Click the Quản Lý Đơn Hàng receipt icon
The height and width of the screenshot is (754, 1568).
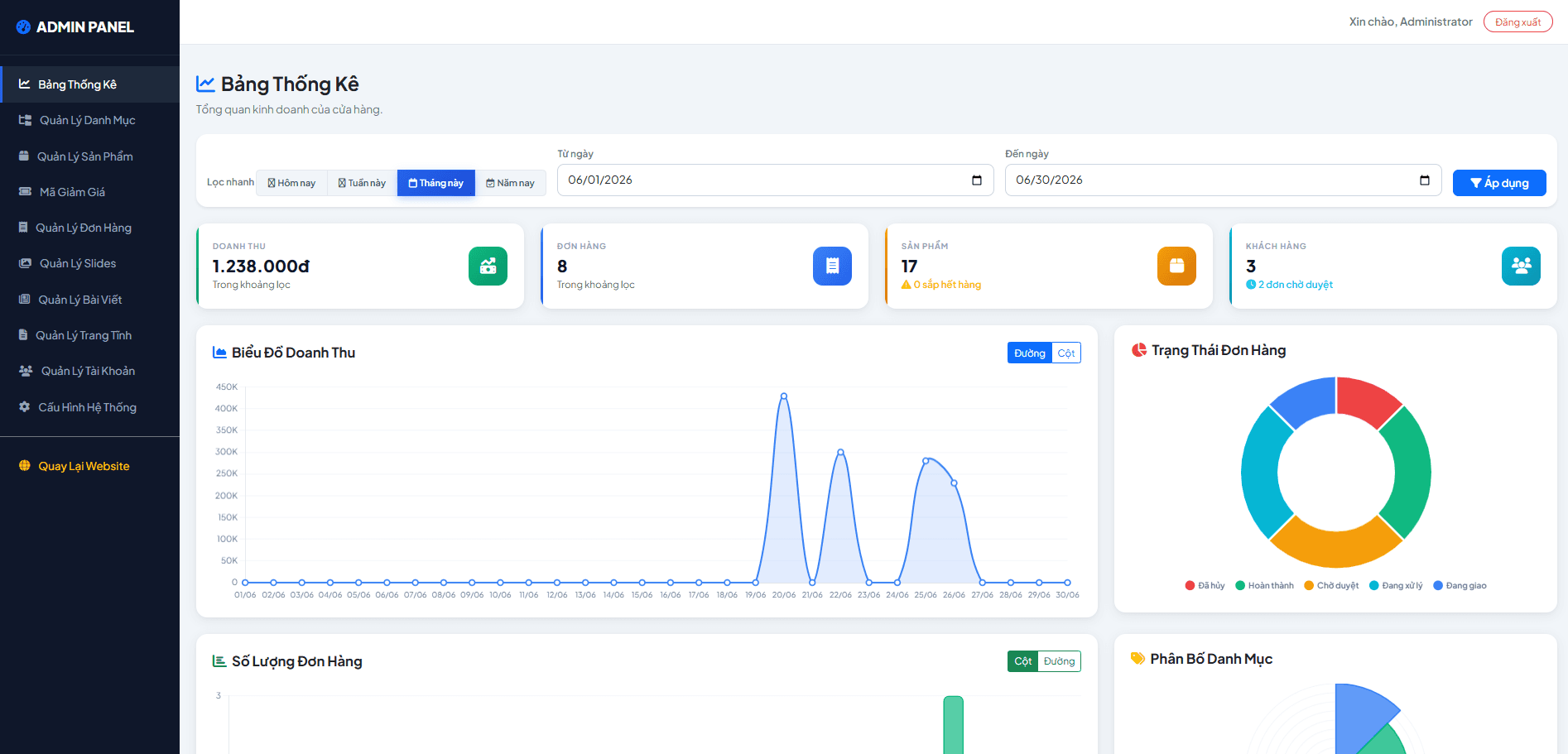point(23,228)
